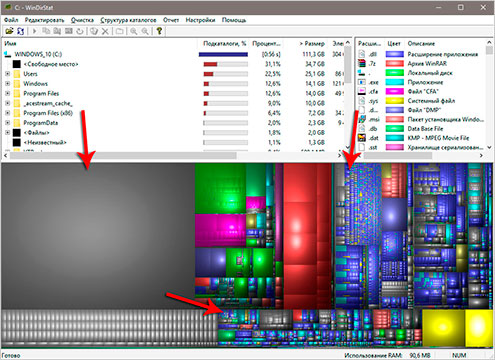
Task: Expand the Program Files (x86) node
Action: (8, 113)
